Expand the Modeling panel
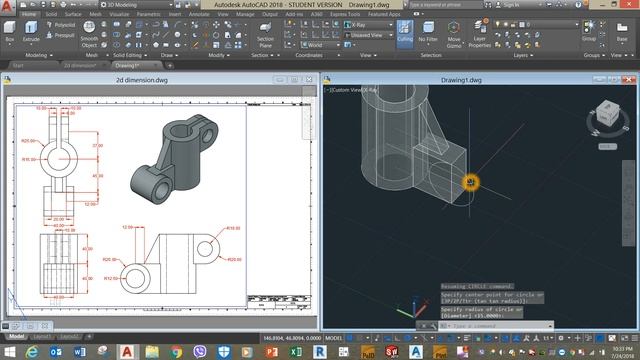The width and height of the screenshot is (640, 360). pyautogui.click(x=39, y=55)
